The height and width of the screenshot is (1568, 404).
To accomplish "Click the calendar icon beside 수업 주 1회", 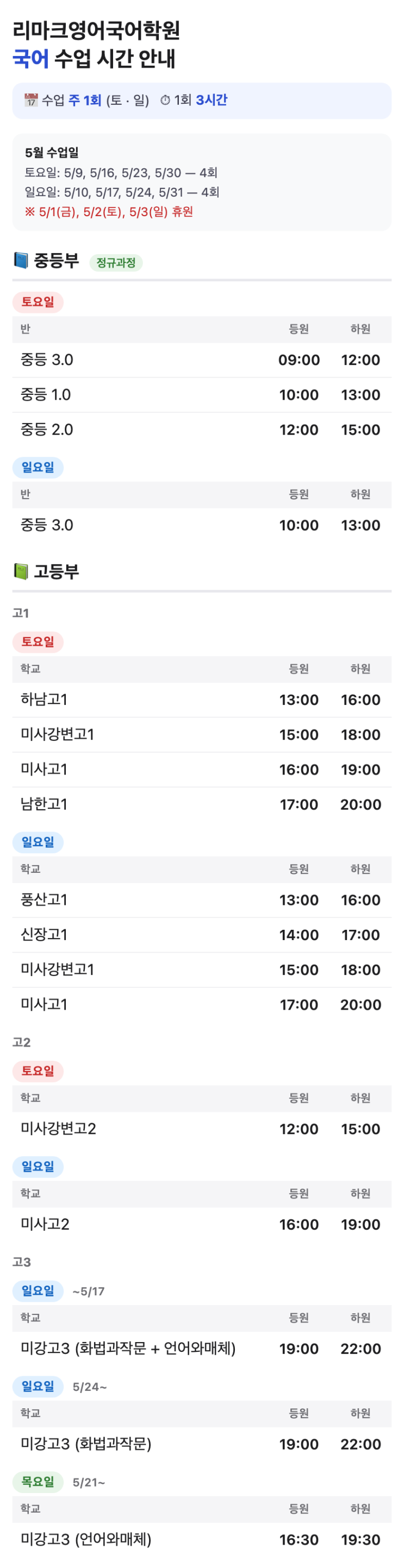I will (x=30, y=100).
